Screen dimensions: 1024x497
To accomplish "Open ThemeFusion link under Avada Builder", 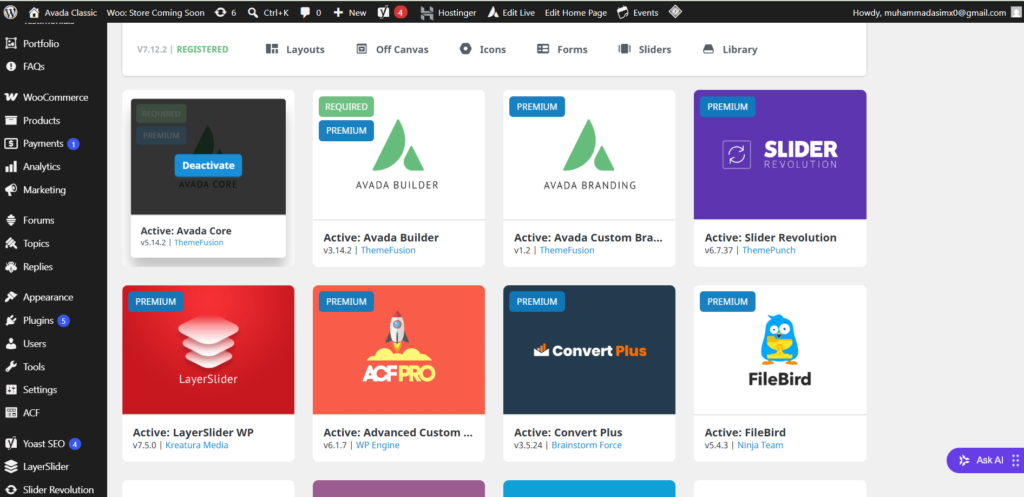I will [388, 250].
